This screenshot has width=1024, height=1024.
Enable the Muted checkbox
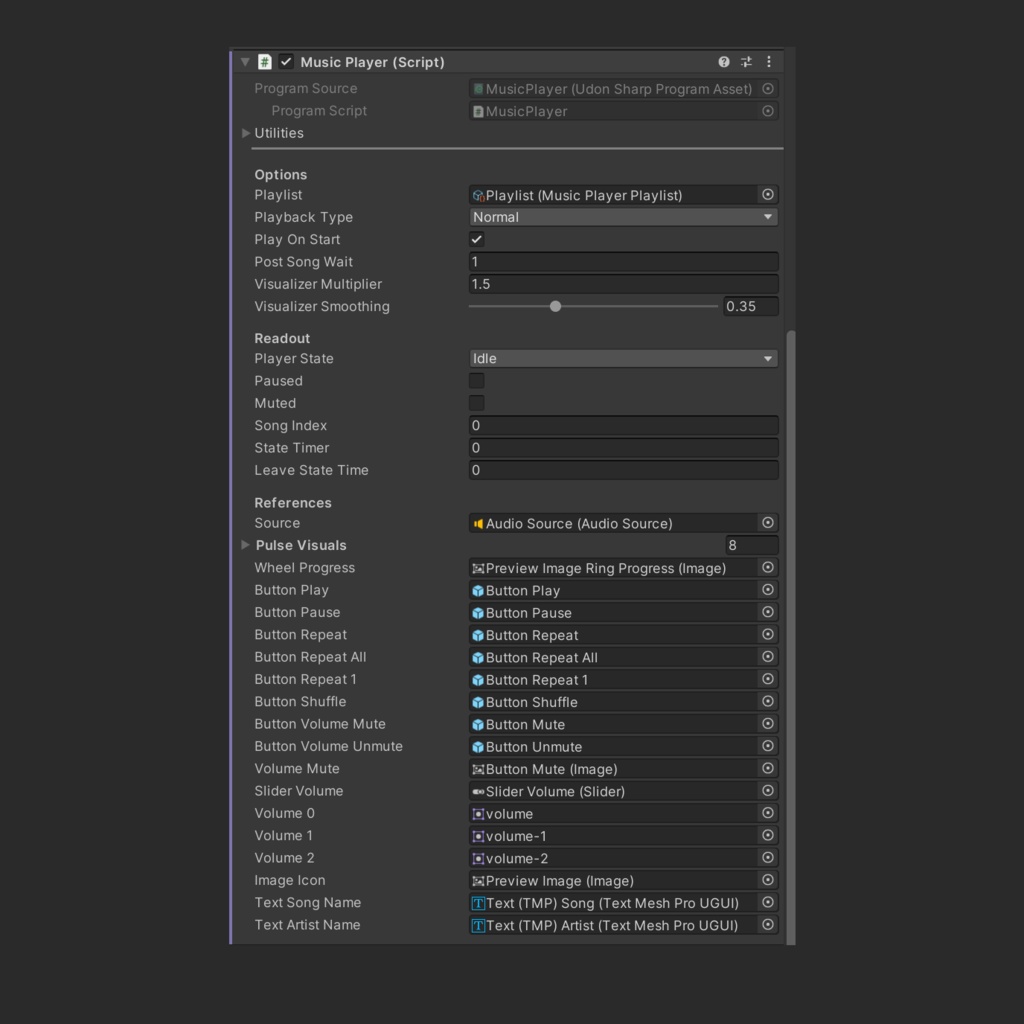coord(477,403)
